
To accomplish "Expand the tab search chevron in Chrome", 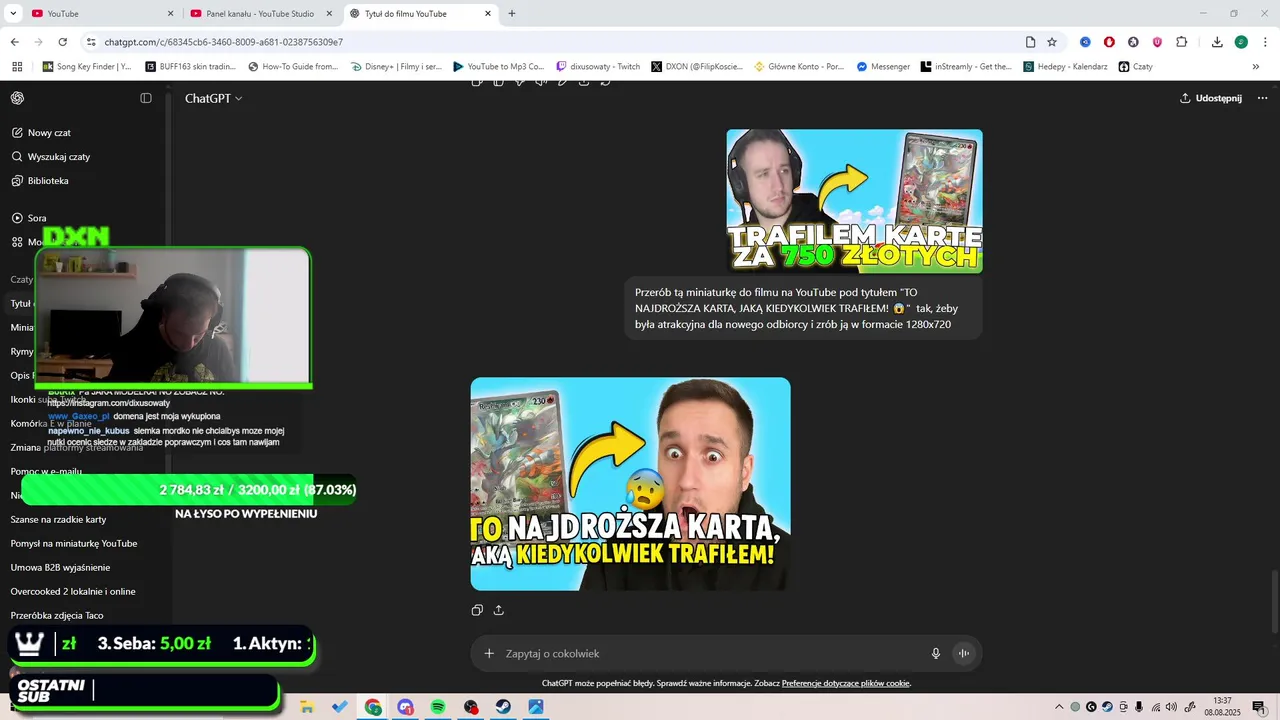I will point(13,13).
